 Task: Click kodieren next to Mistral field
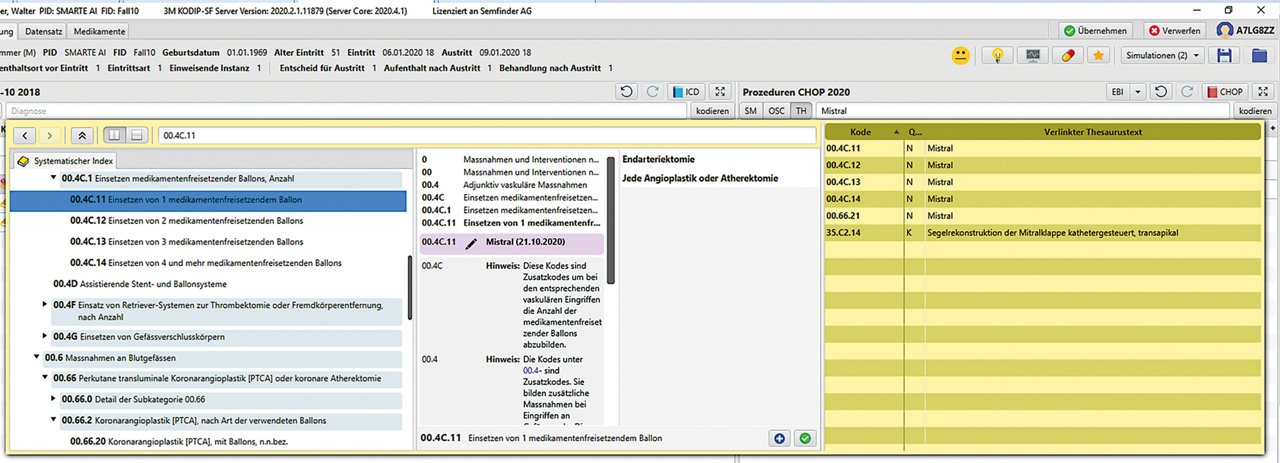tap(1253, 111)
